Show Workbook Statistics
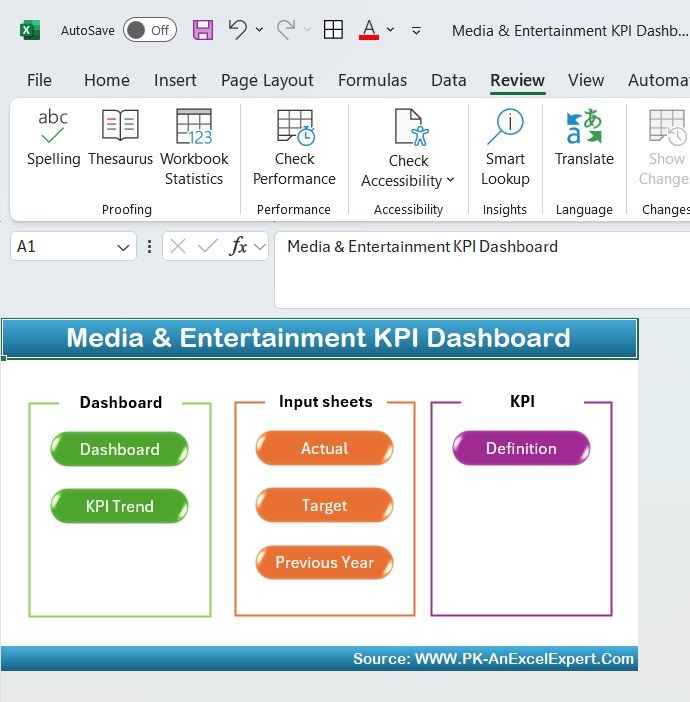The image size is (690, 702). pyautogui.click(x=194, y=147)
